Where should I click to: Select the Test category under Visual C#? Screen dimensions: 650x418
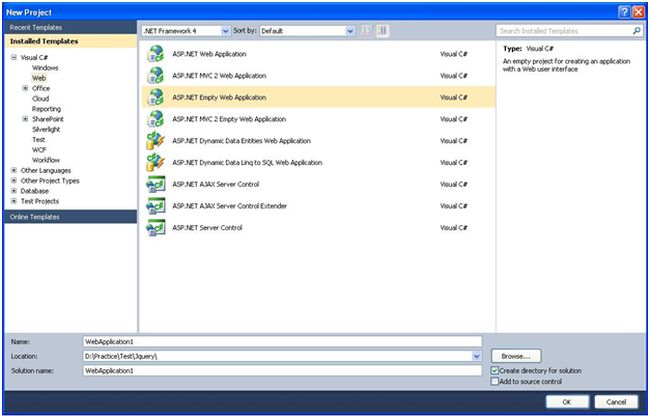pyautogui.click(x=39, y=139)
